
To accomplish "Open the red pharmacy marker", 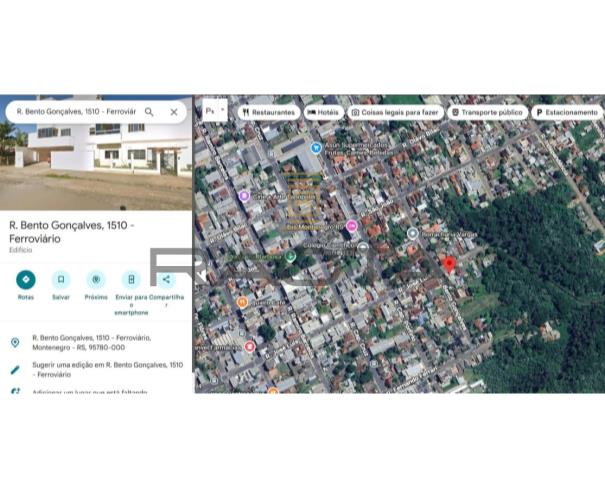I will pos(250,347).
